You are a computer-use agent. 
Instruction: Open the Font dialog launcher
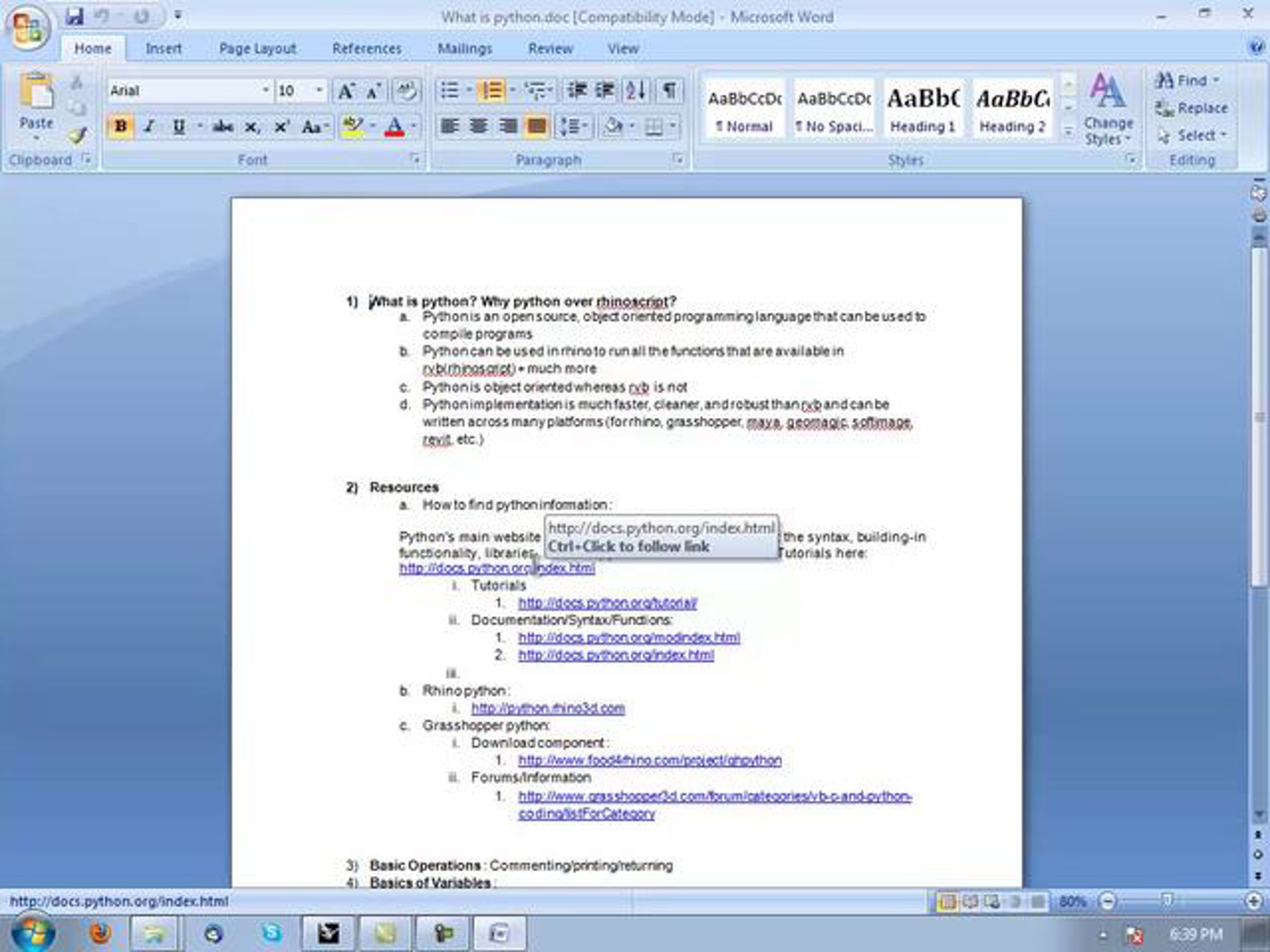click(x=415, y=159)
